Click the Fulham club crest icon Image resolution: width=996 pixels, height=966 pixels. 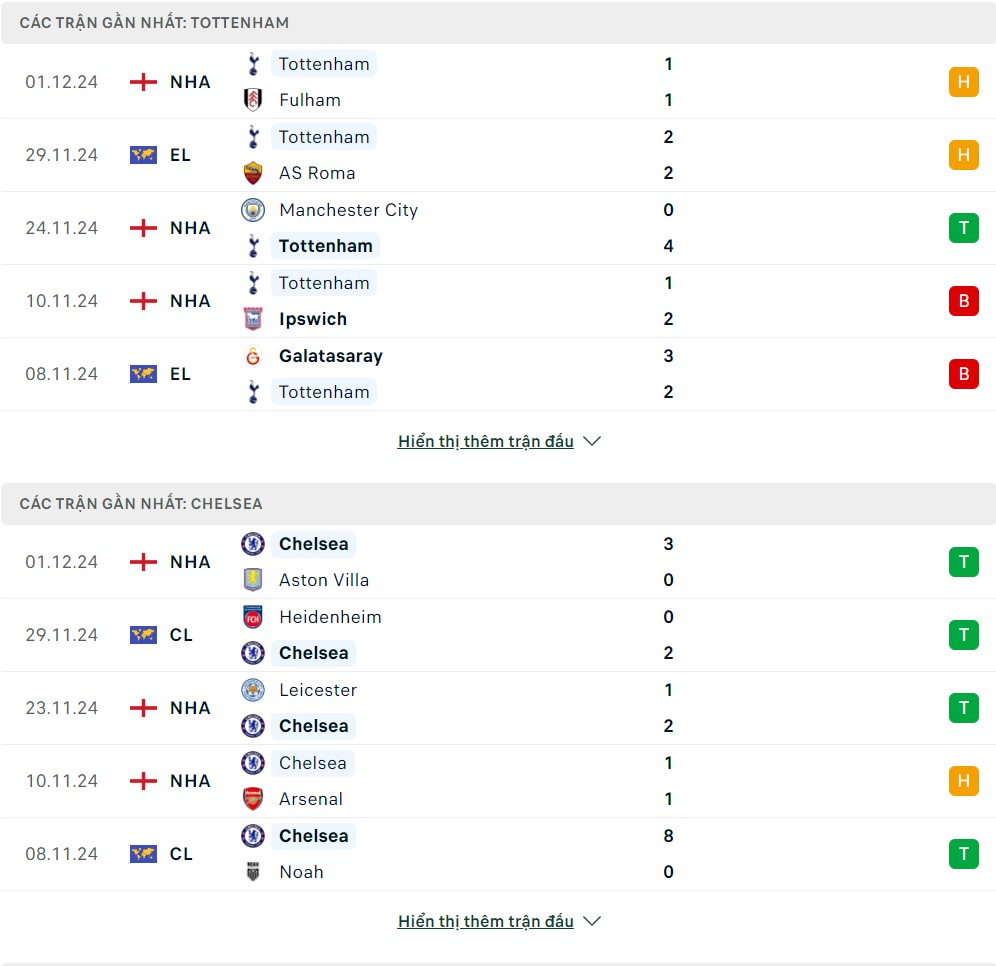pos(253,100)
